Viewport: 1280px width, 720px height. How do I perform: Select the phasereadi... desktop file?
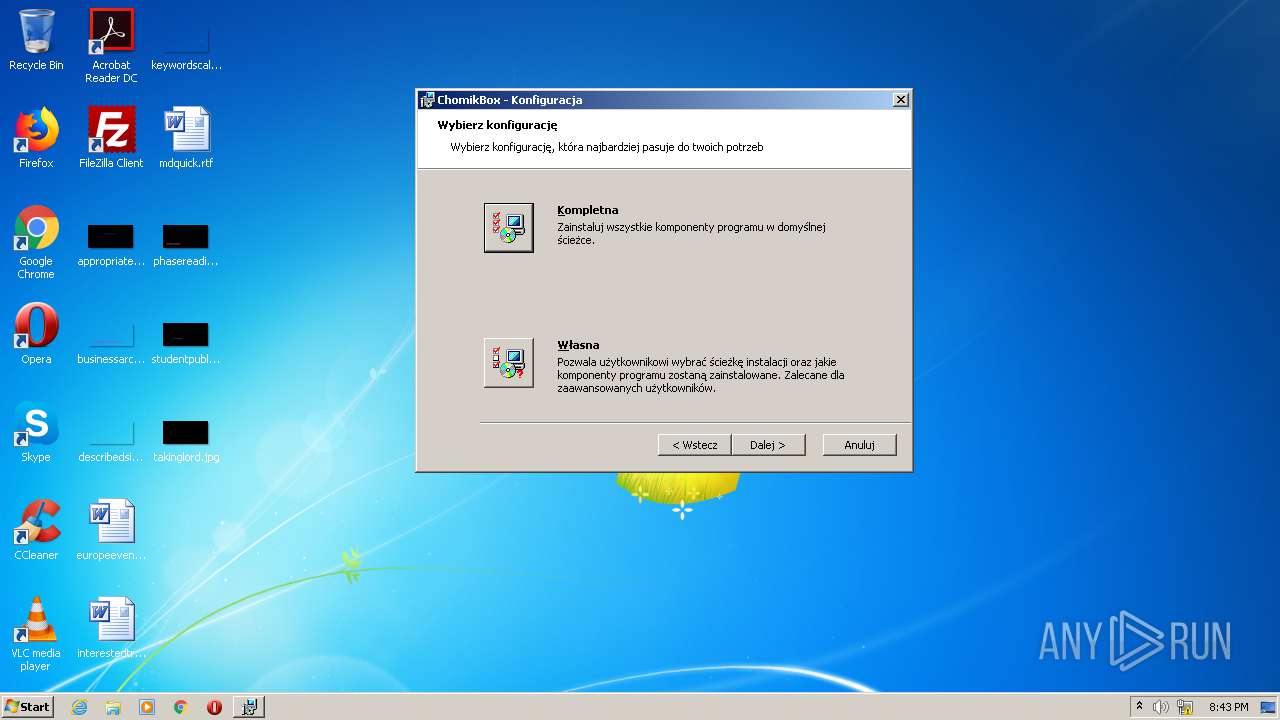click(x=186, y=246)
